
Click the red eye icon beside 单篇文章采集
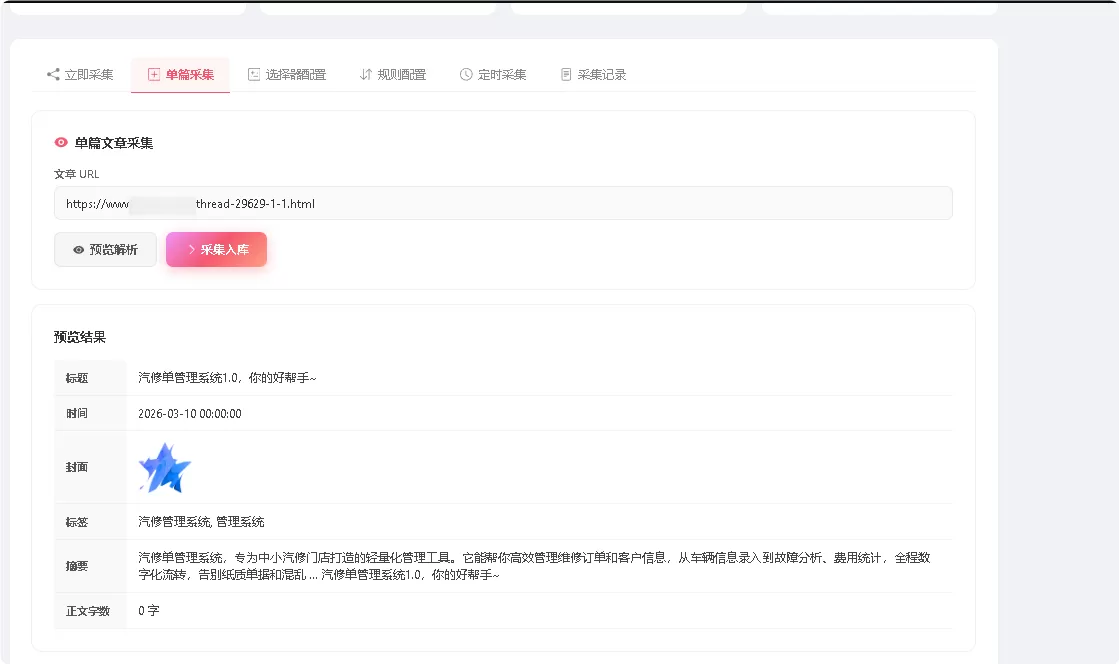[59, 142]
